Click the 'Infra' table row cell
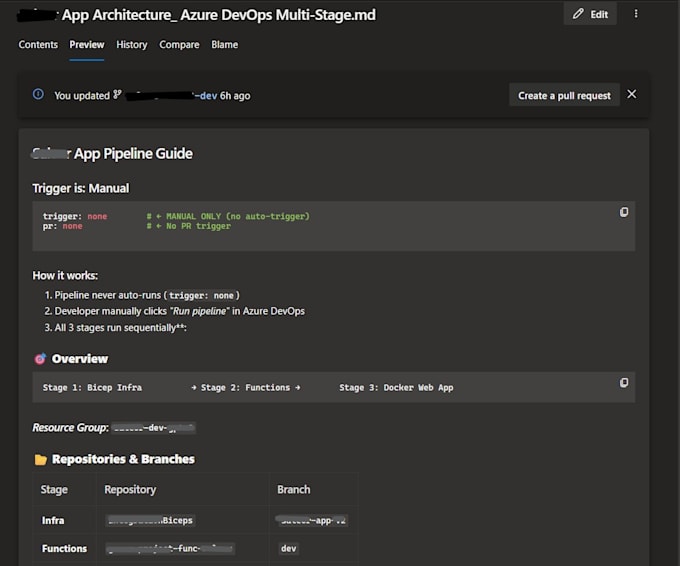The image size is (680, 566). pyautogui.click(x=53, y=520)
